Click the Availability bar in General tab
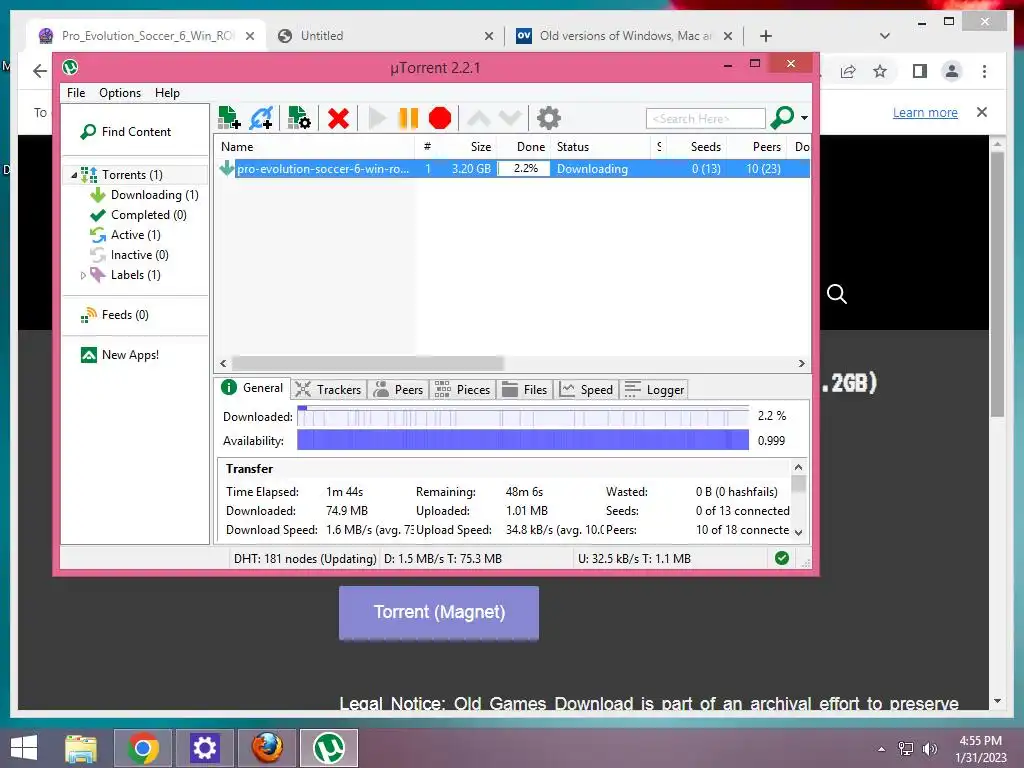 tap(522, 440)
